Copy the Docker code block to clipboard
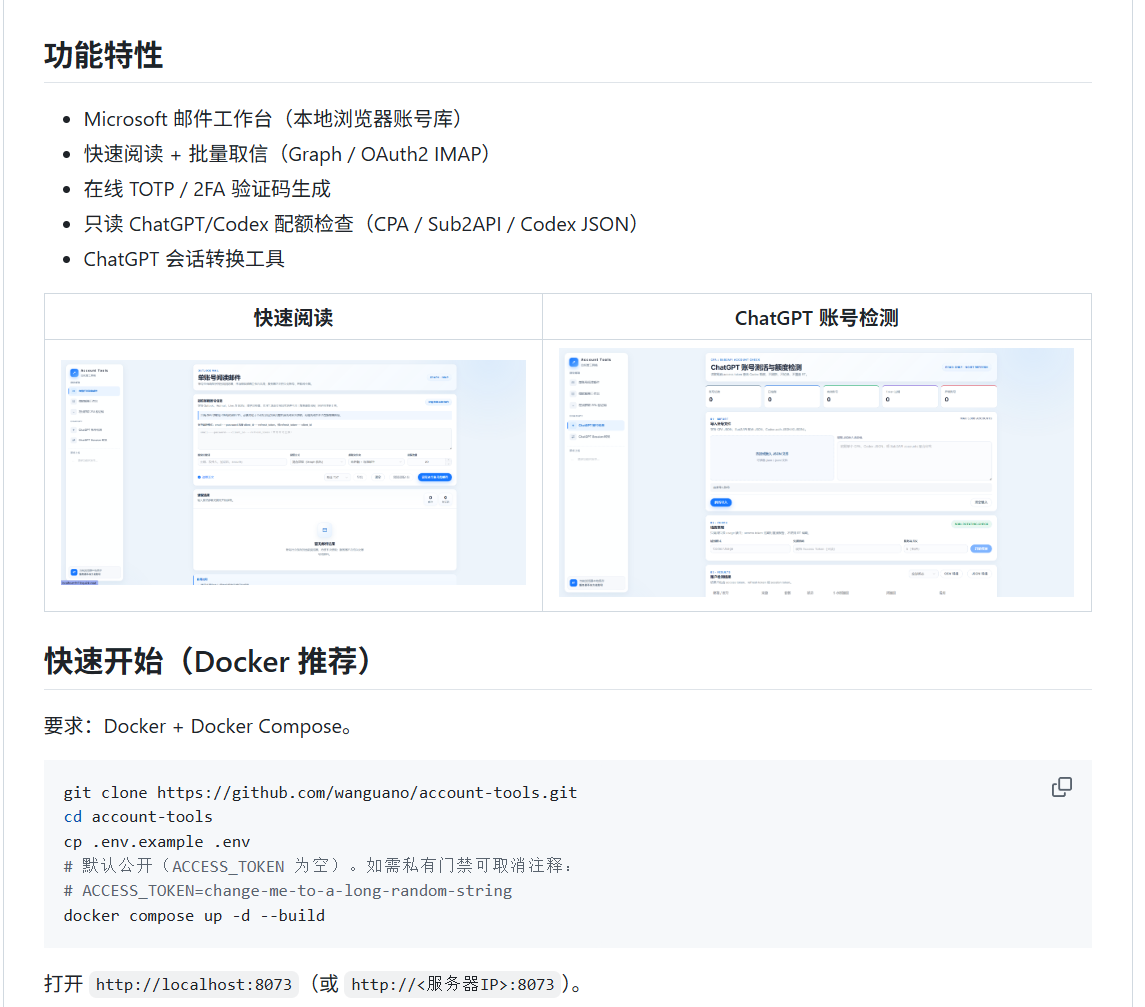 pyautogui.click(x=1061, y=787)
